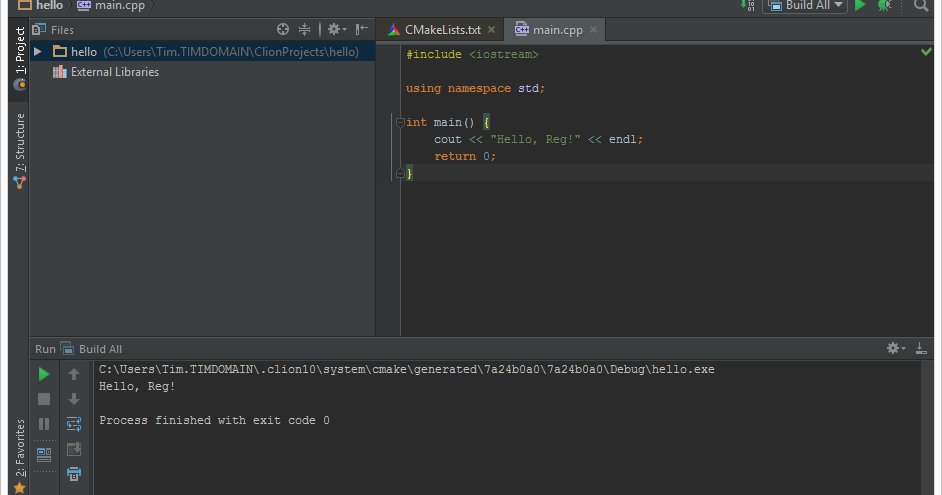This screenshot has height=495, width=942.
Task: Toggle the 7: Structure tool window tab
Action: [20, 151]
